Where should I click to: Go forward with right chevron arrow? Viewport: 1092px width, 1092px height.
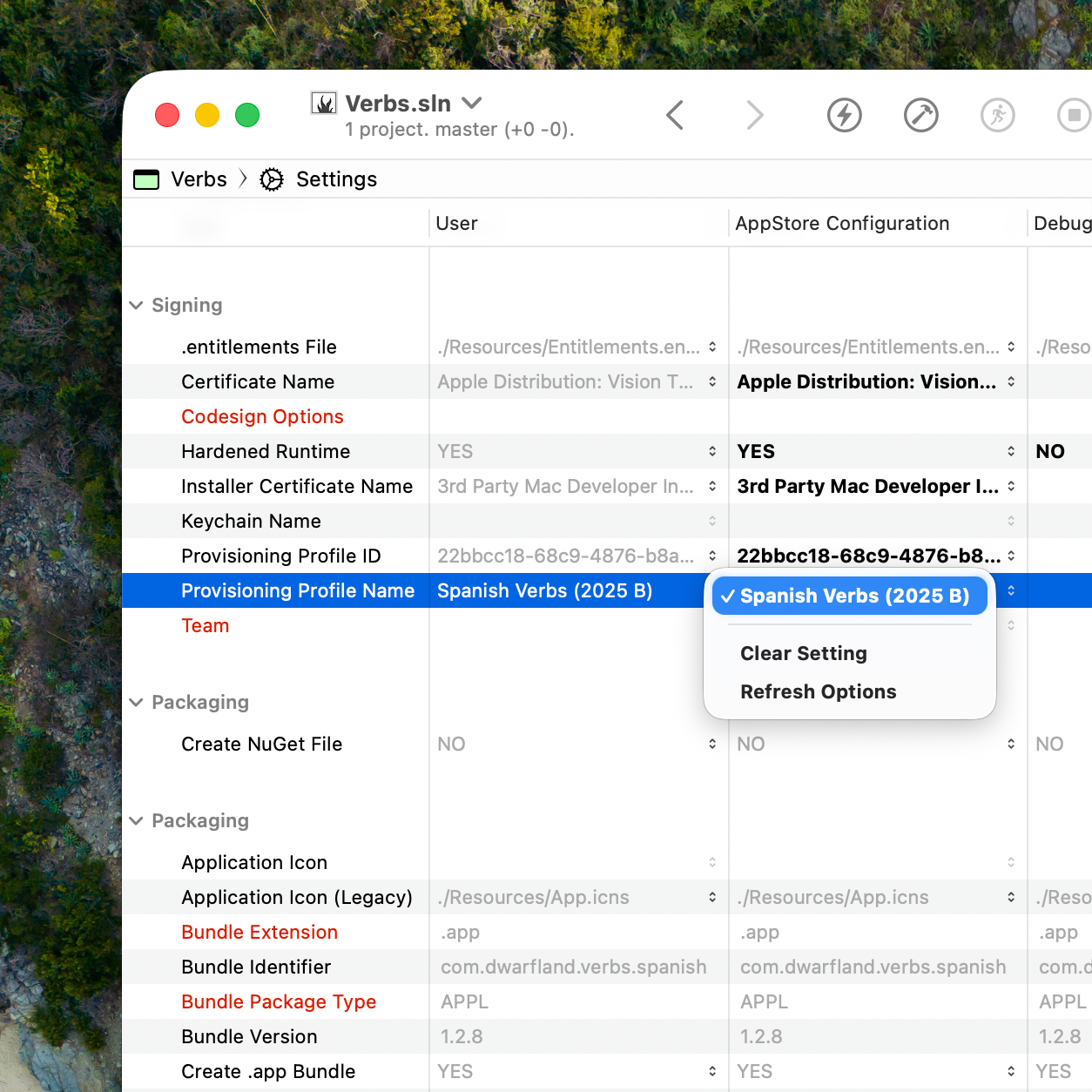pos(755,115)
